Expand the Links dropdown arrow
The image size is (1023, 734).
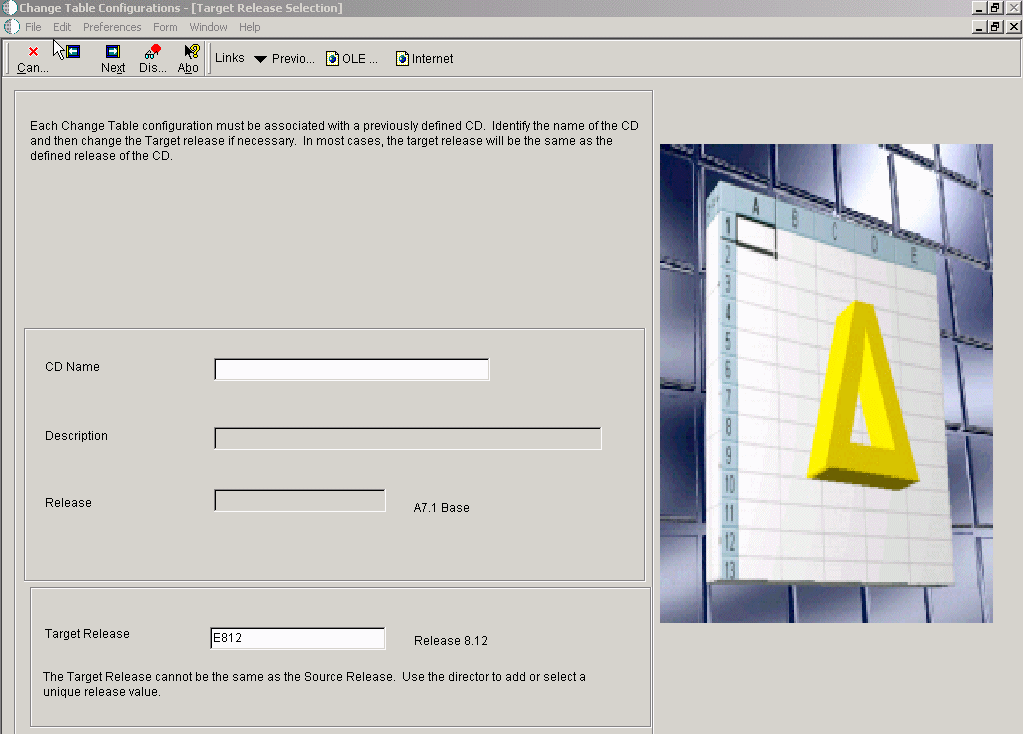[x=260, y=59]
